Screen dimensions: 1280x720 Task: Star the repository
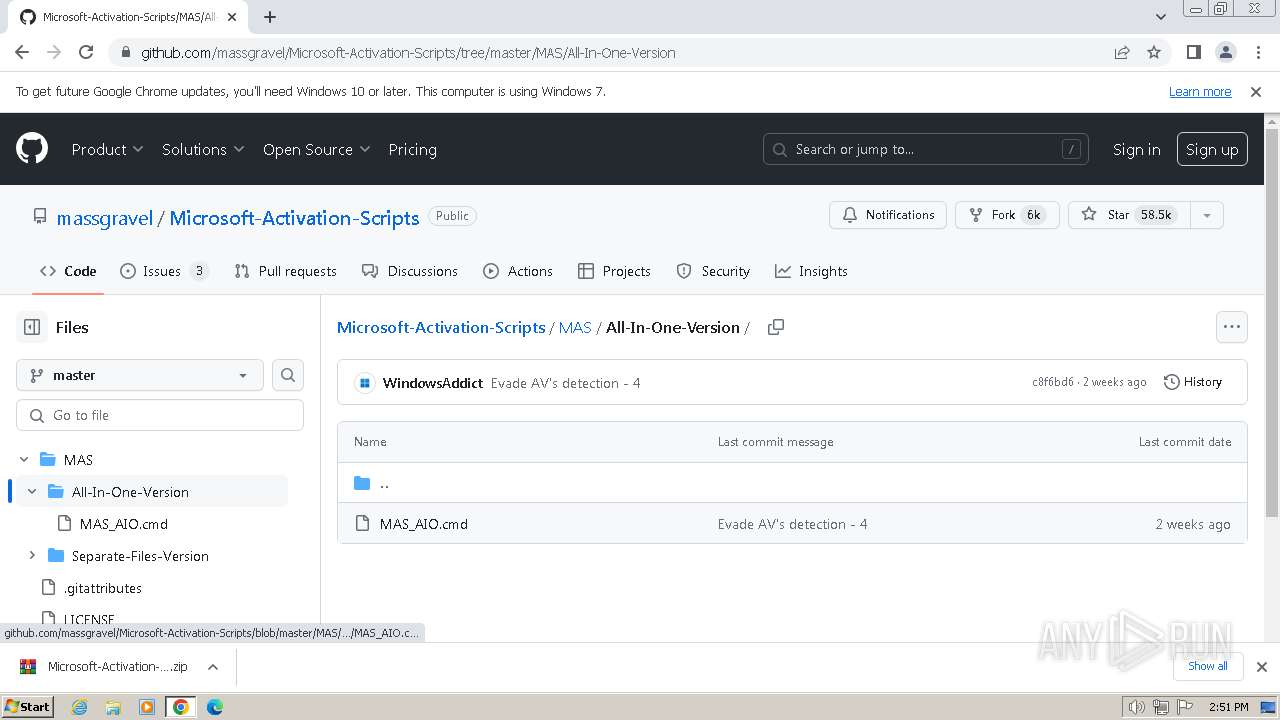tap(1130, 215)
